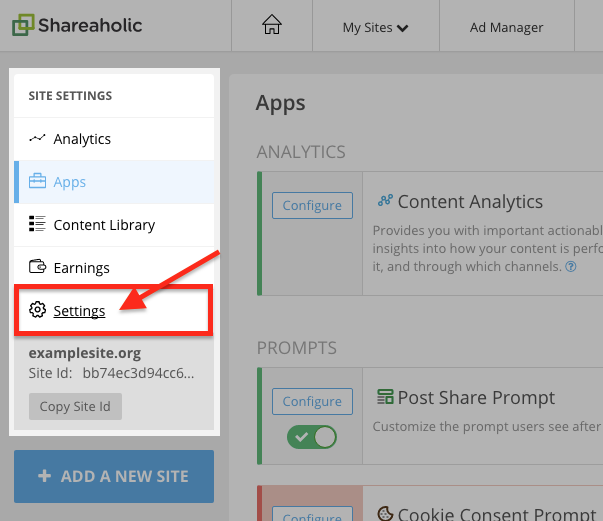Click the Site Settings header
The height and width of the screenshot is (521, 603).
click(70, 96)
